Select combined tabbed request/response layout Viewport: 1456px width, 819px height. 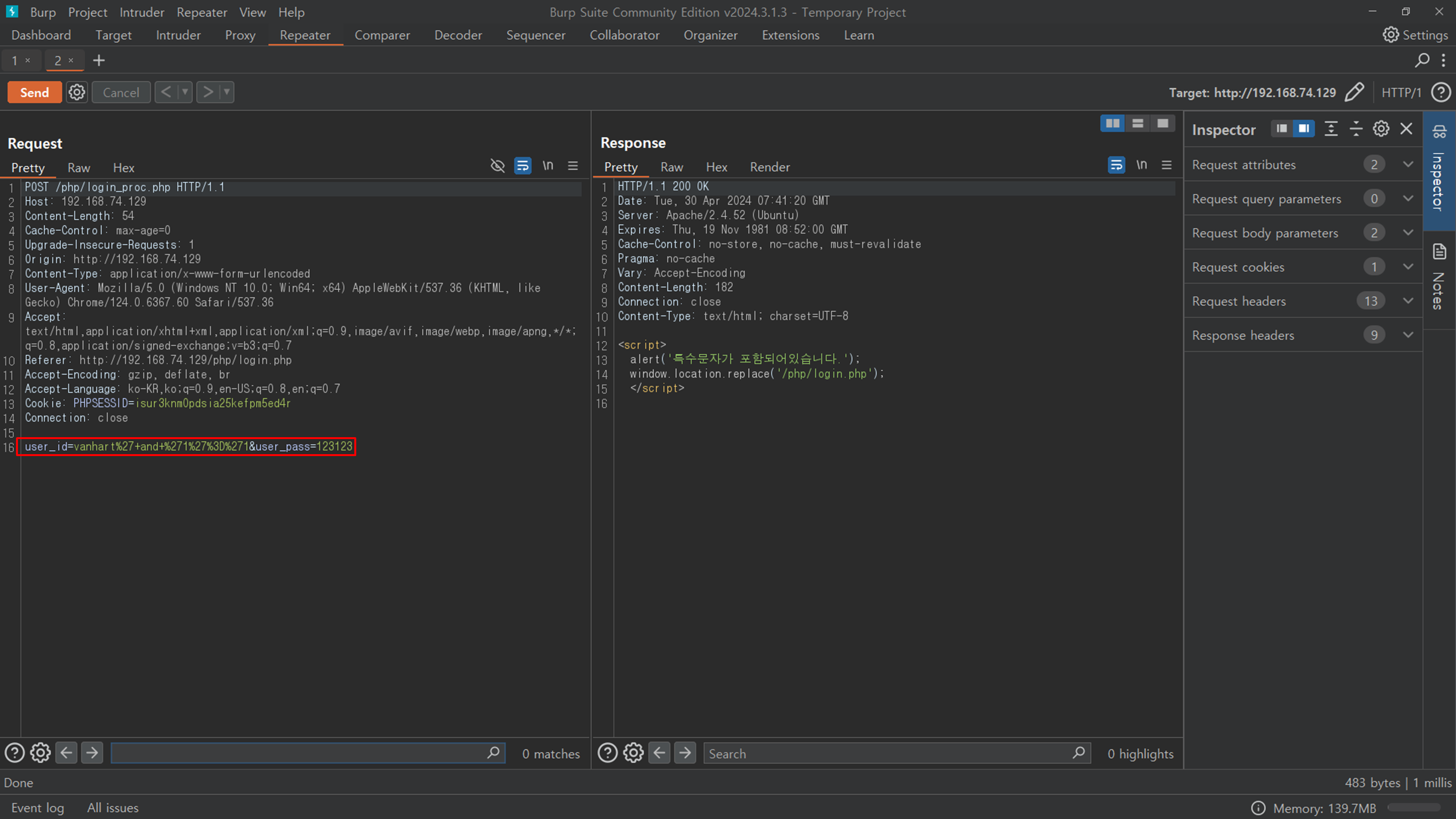[x=1163, y=123]
